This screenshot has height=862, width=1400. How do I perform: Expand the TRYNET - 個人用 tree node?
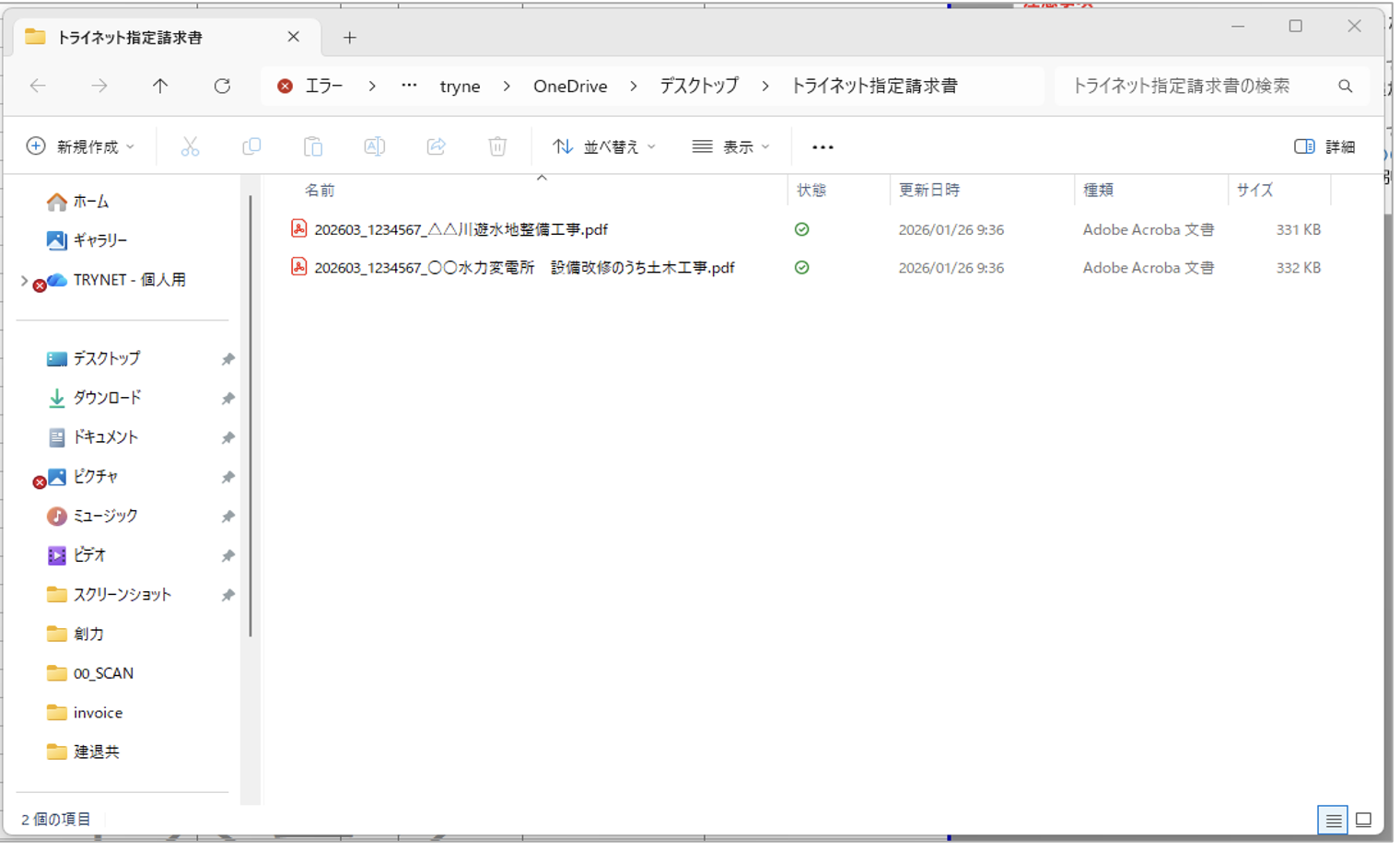tap(24, 280)
